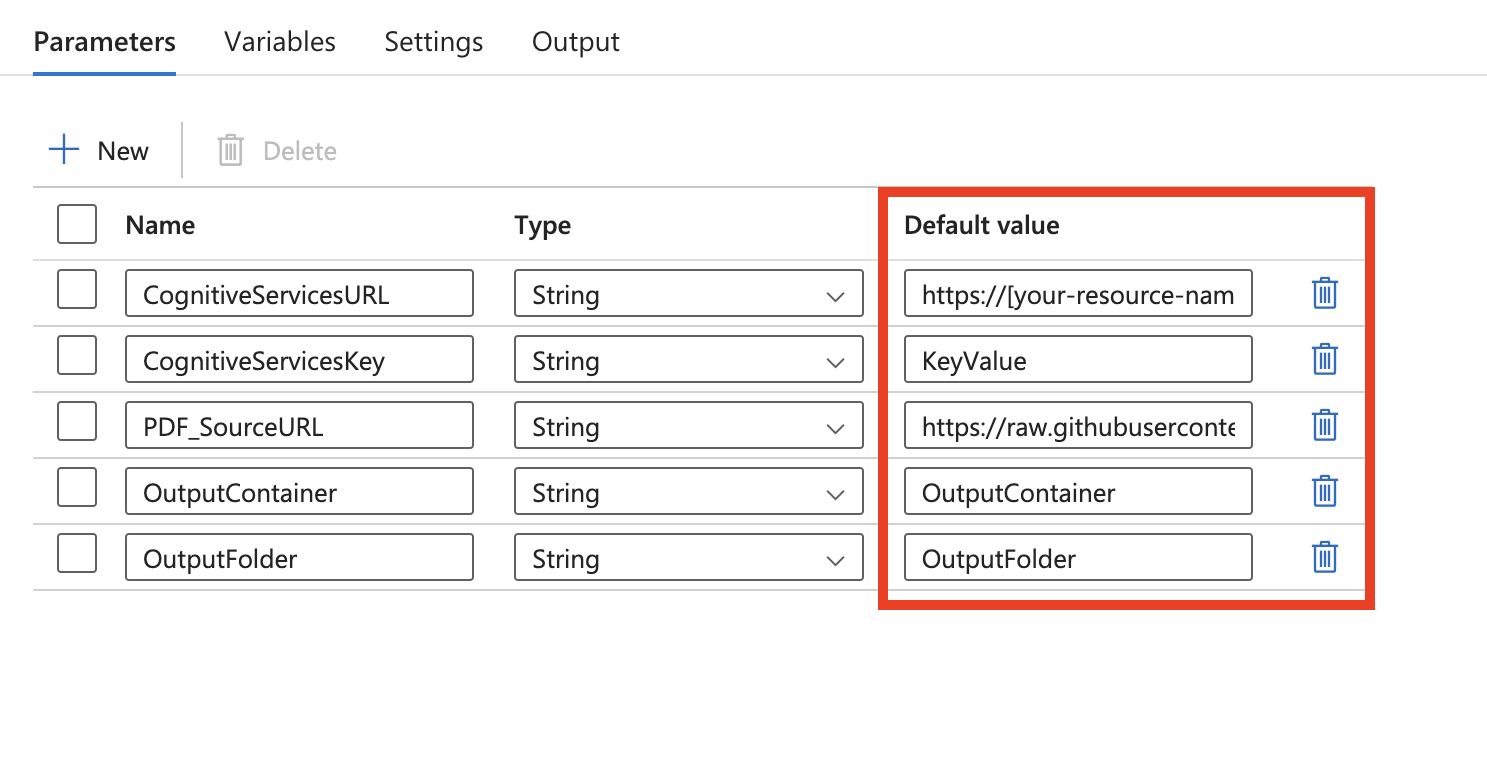
Task: Open Type dropdown for CognitiveServicesURL
Action: (x=688, y=295)
